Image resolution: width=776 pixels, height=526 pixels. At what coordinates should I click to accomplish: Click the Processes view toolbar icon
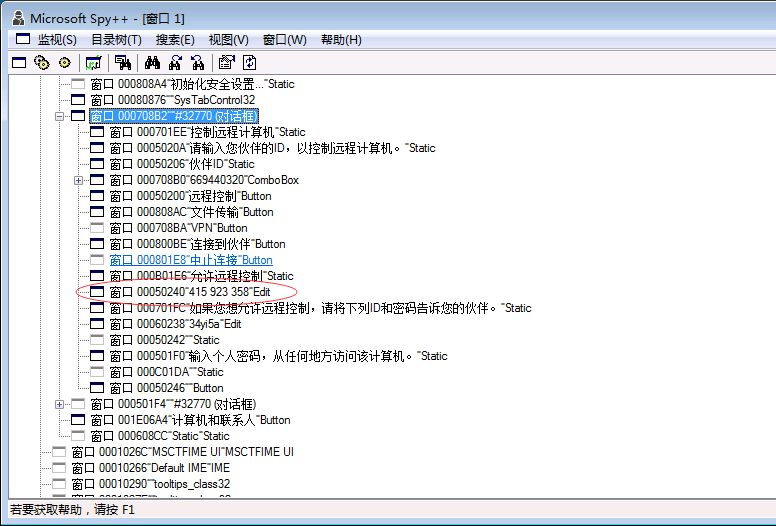[42, 63]
